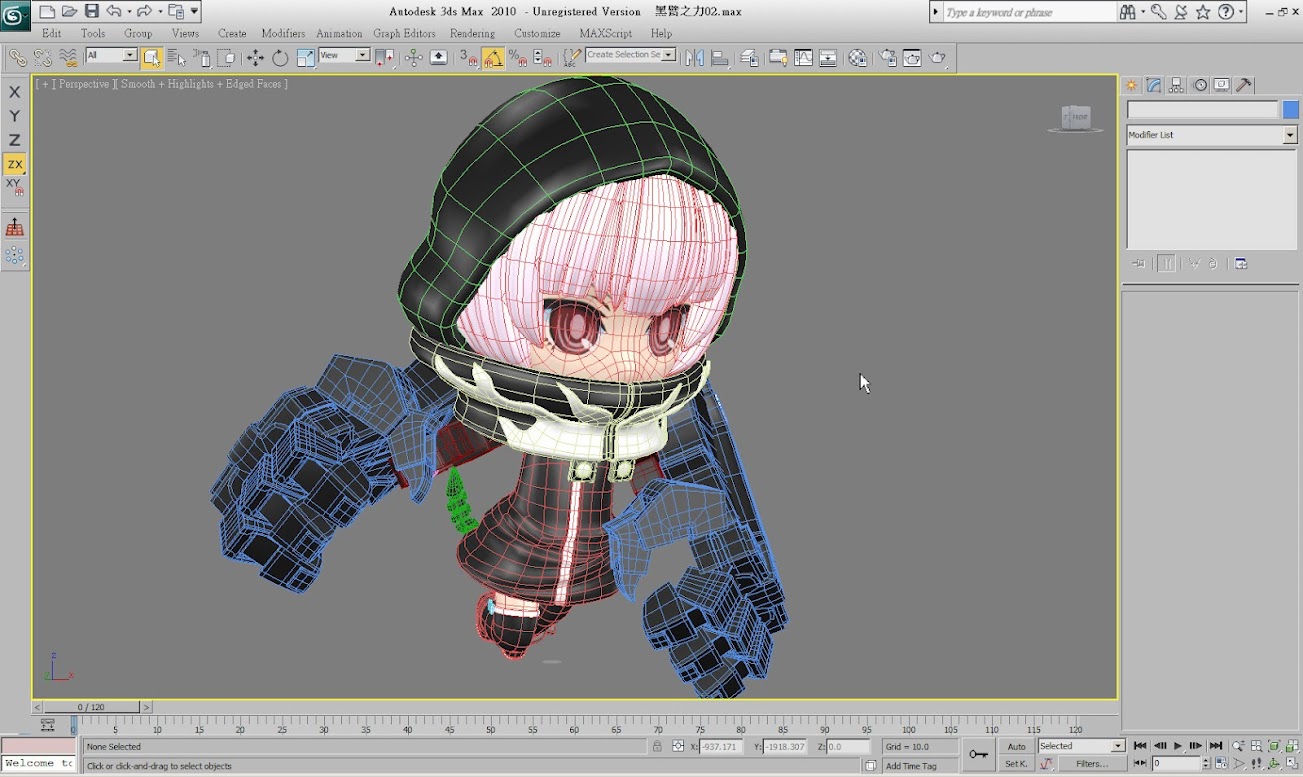Click the Save File icon

(92, 11)
